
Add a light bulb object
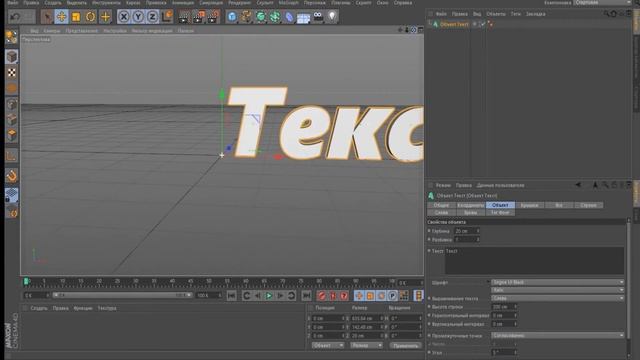[332, 17]
